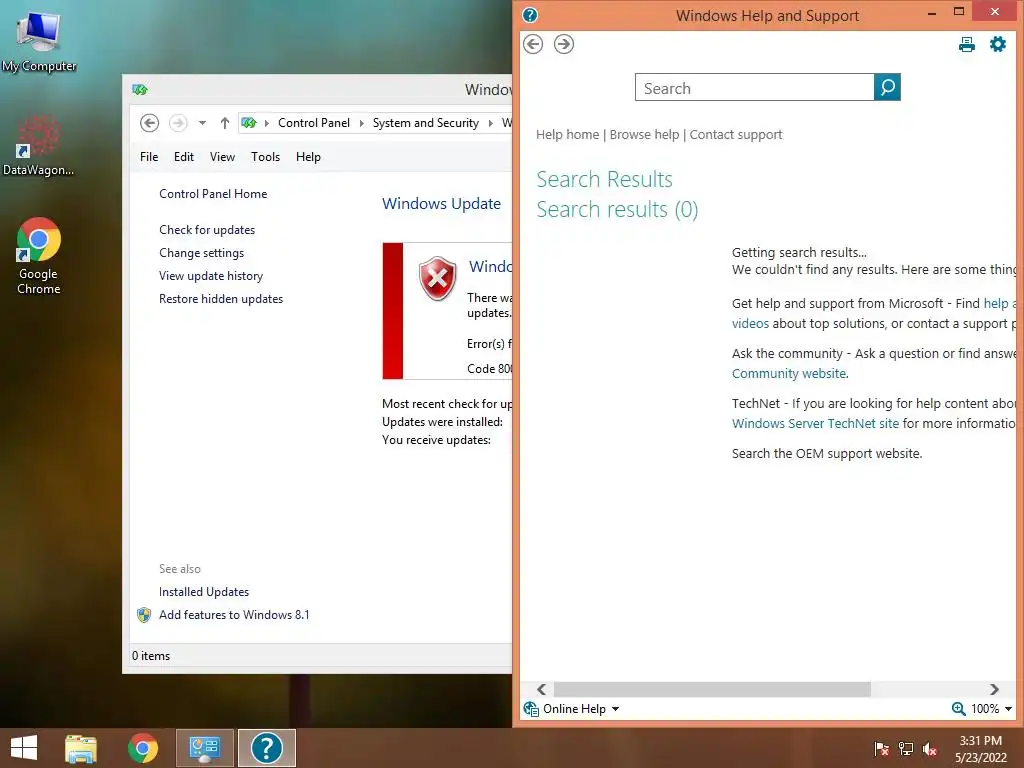Open the Tools menu
The width and height of the screenshot is (1024, 768).
click(265, 157)
